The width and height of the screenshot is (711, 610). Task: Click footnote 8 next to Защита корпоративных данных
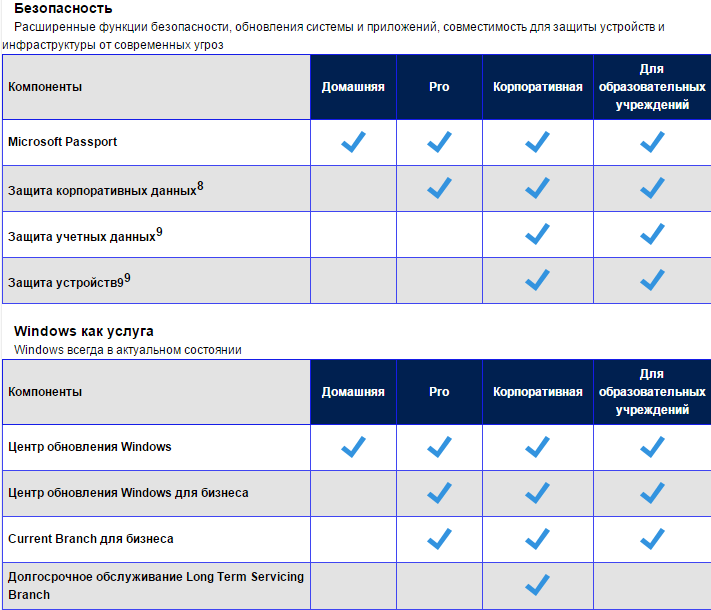pos(200,185)
